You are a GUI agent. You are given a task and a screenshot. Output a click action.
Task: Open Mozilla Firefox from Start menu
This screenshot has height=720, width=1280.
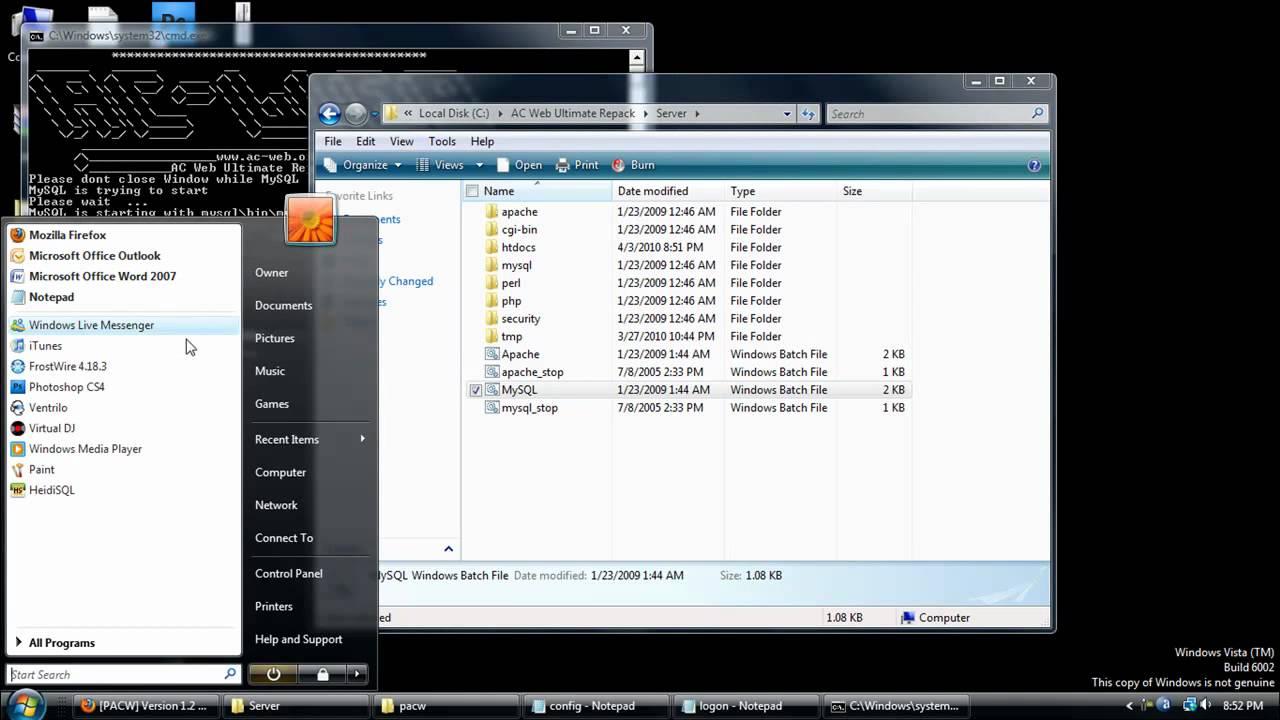click(x=123, y=235)
